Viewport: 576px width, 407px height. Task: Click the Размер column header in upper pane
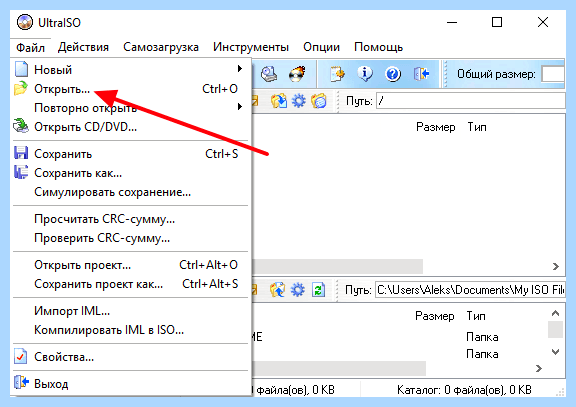[436, 127]
